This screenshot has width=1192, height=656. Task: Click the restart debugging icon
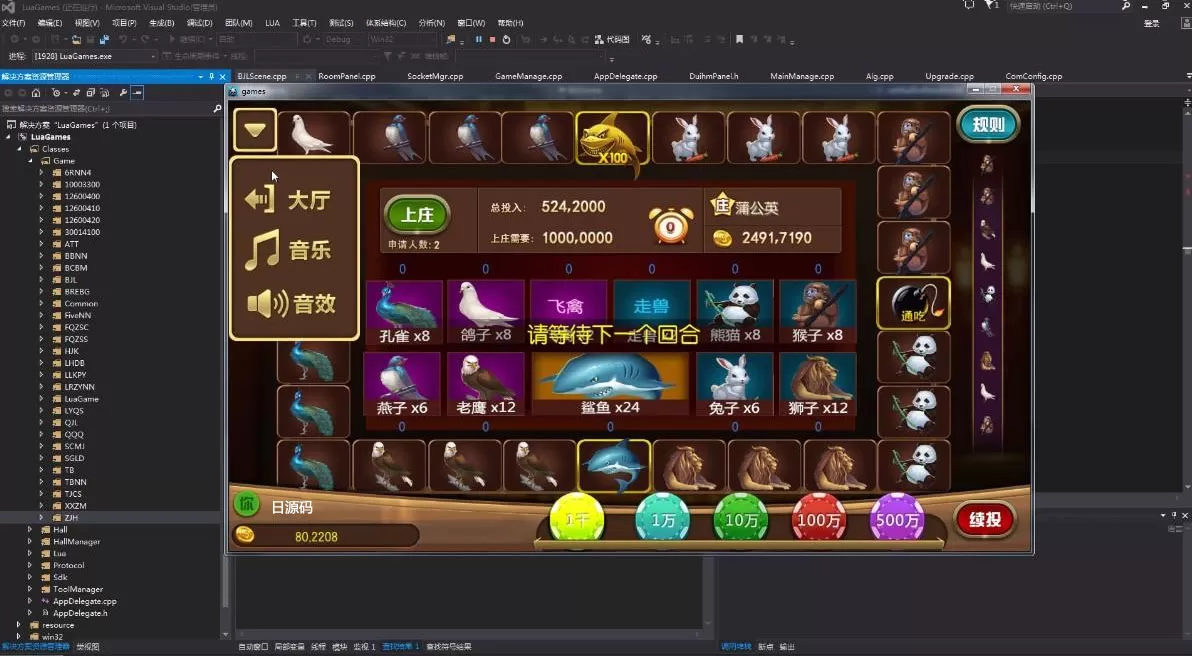click(506, 40)
